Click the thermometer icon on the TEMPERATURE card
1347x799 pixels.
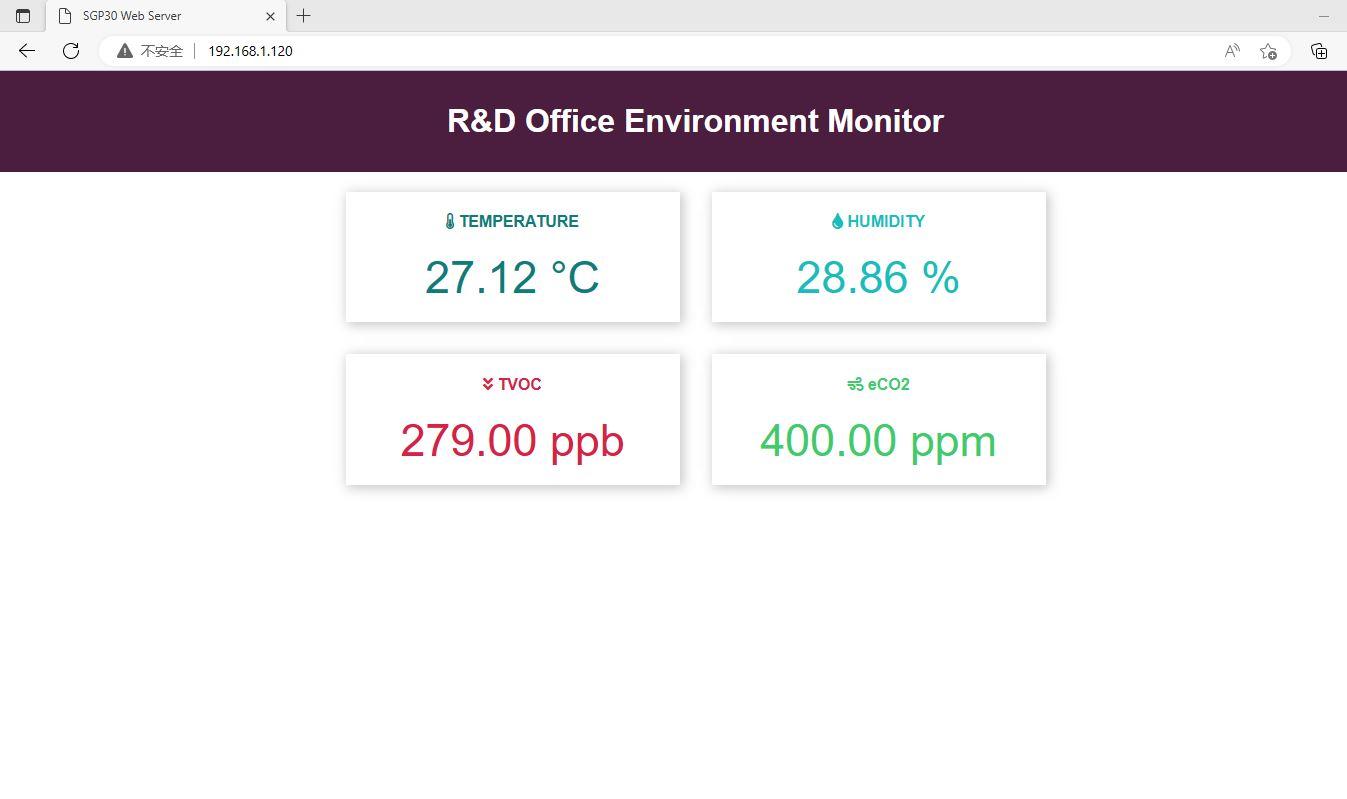coord(450,221)
